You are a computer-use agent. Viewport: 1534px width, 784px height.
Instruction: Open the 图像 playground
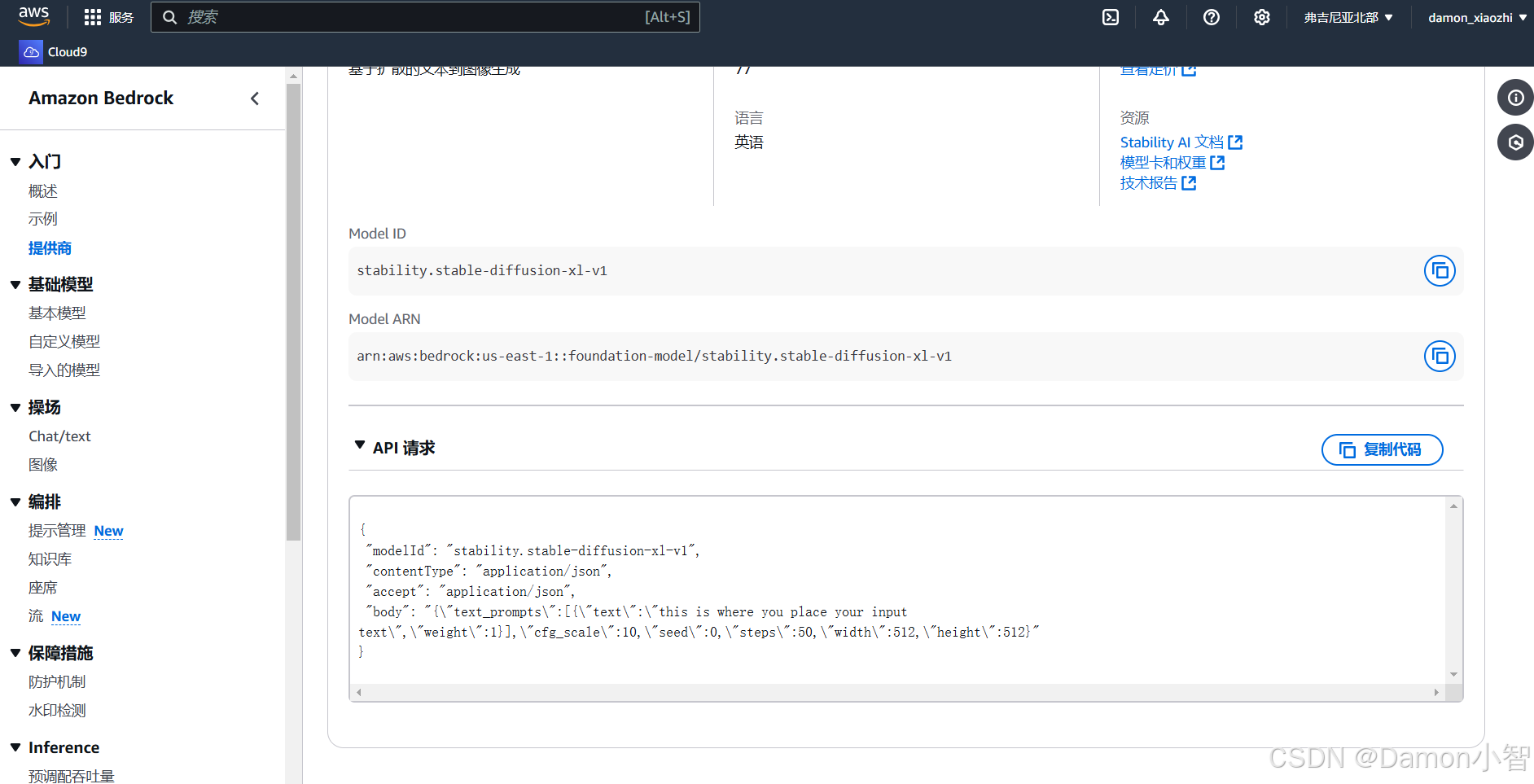coord(43,465)
